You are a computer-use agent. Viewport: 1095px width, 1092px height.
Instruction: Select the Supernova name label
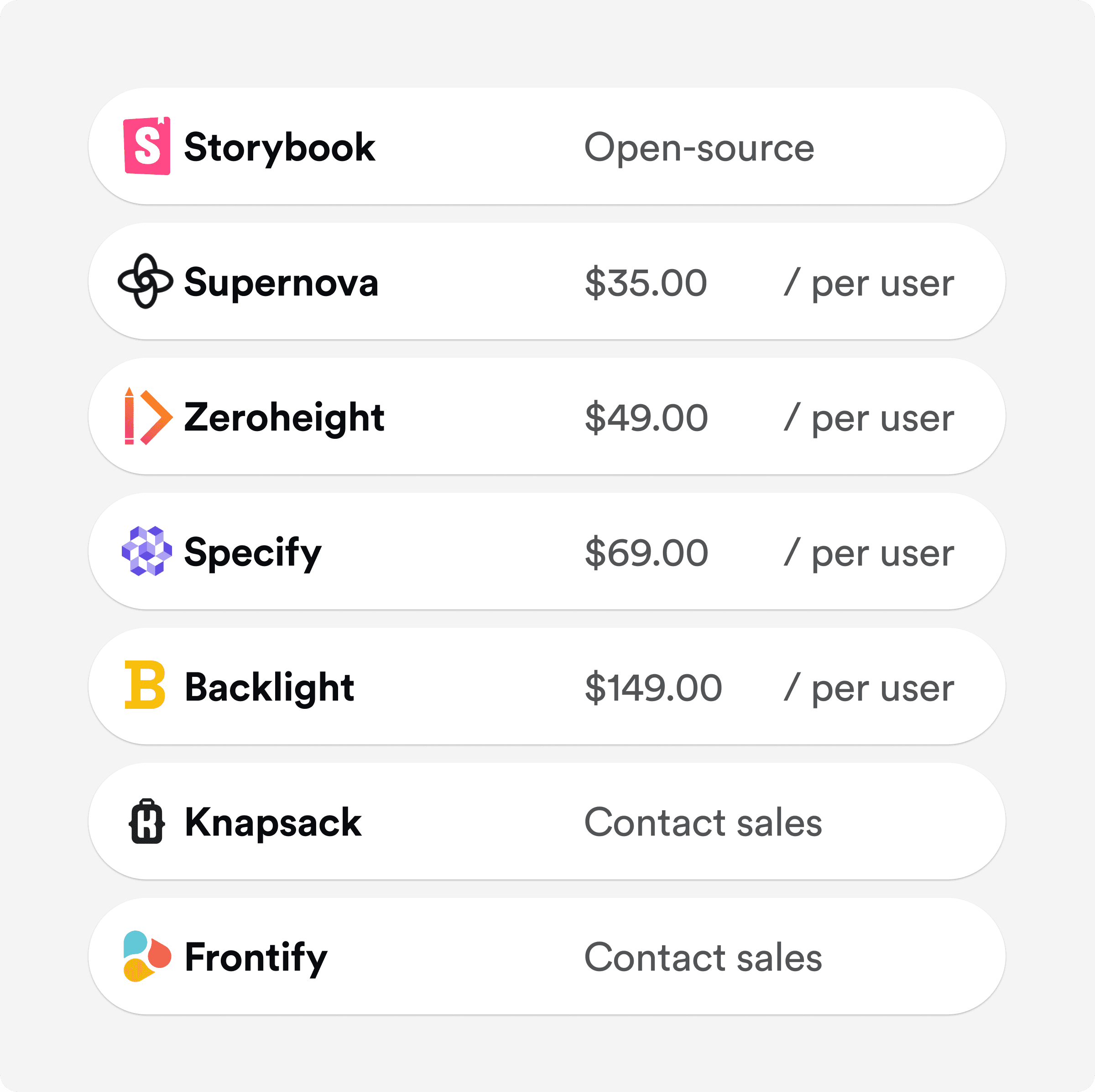pyautogui.click(x=281, y=282)
